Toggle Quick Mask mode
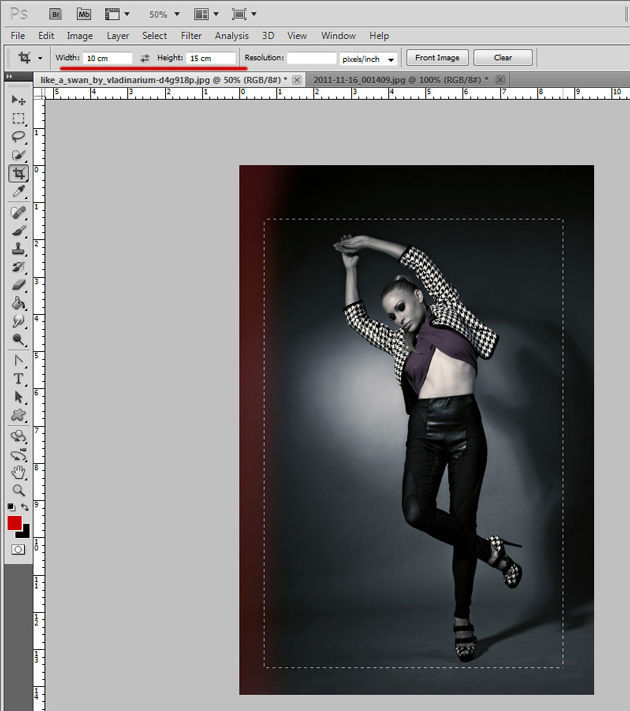Screen dimensions: 630x711 pos(18,550)
